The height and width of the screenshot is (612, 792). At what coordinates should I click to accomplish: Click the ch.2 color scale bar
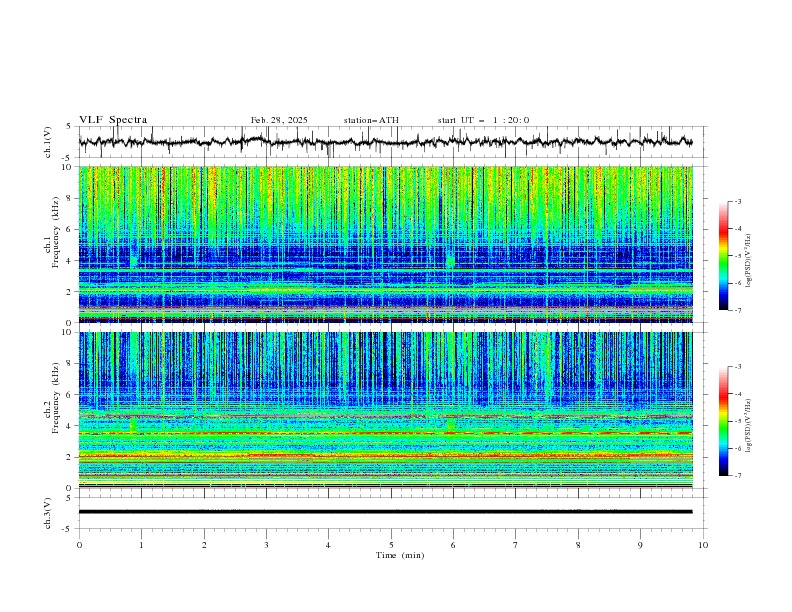tap(723, 421)
